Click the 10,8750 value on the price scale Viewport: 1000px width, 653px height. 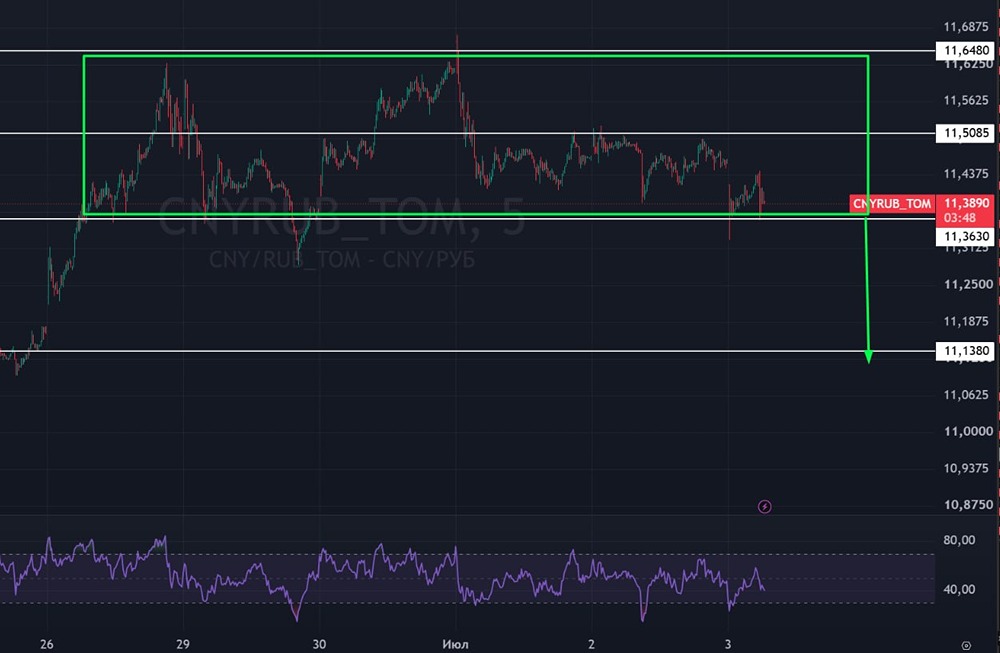click(x=968, y=504)
